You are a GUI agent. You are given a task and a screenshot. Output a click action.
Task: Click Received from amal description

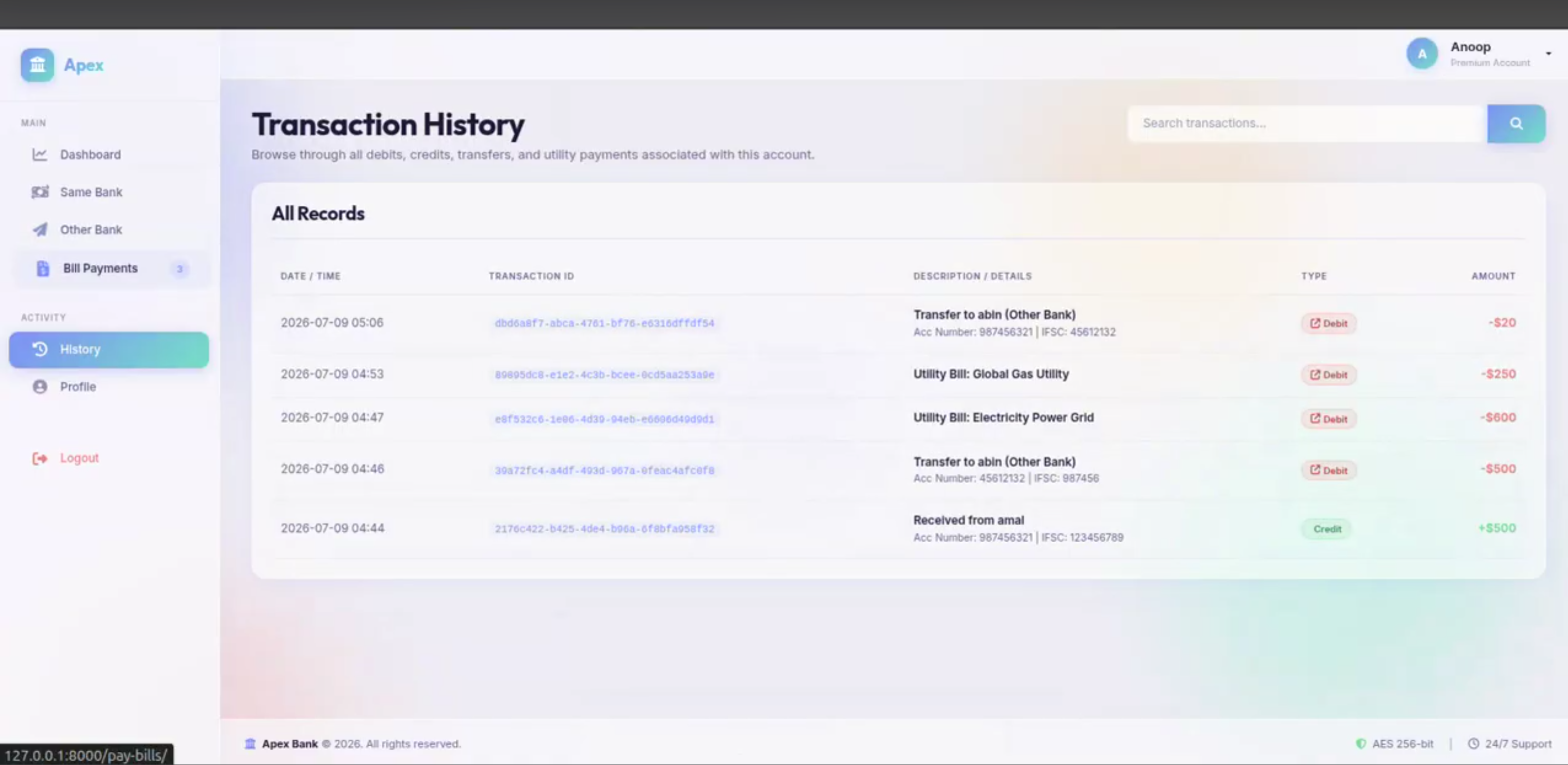click(x=969, y=520)
